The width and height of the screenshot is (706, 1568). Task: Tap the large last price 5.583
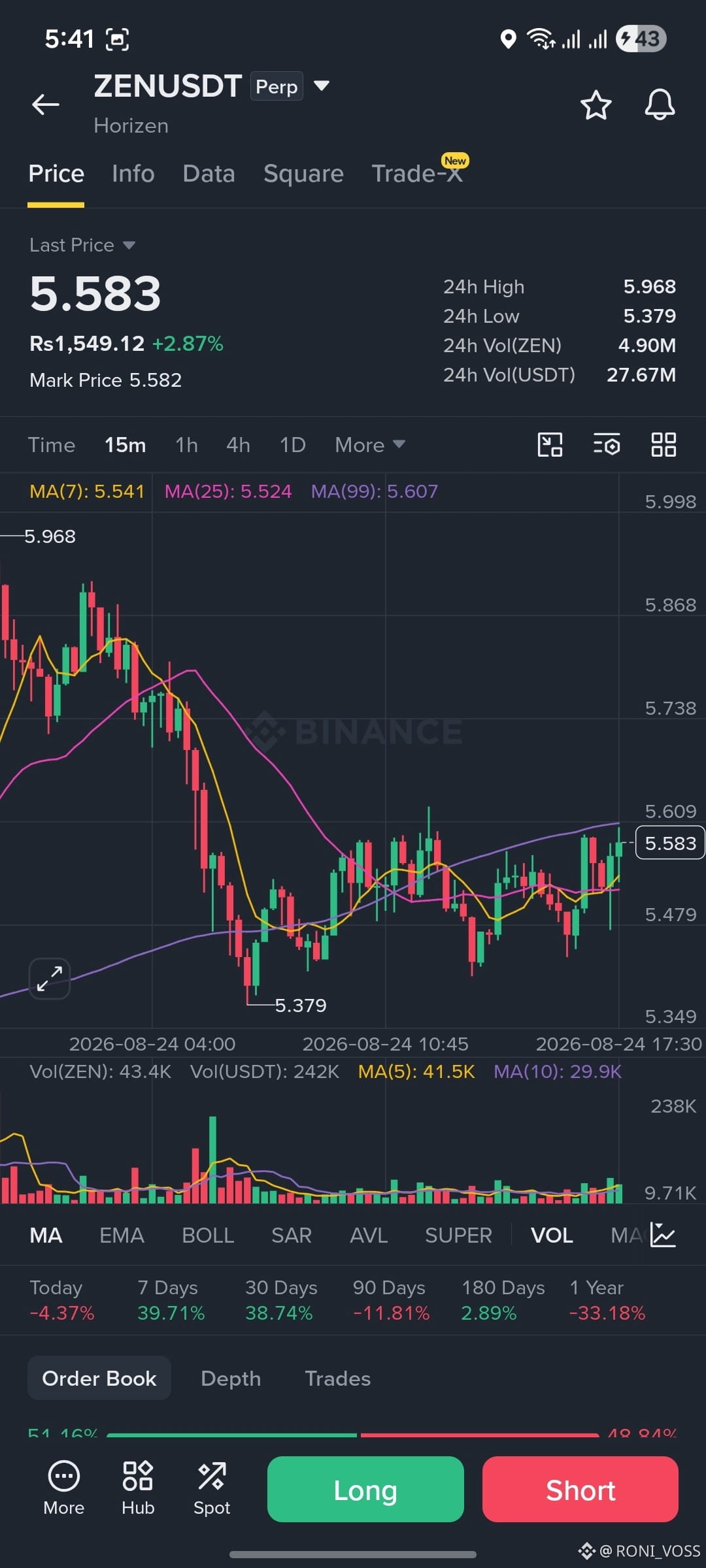pos(95,293)
